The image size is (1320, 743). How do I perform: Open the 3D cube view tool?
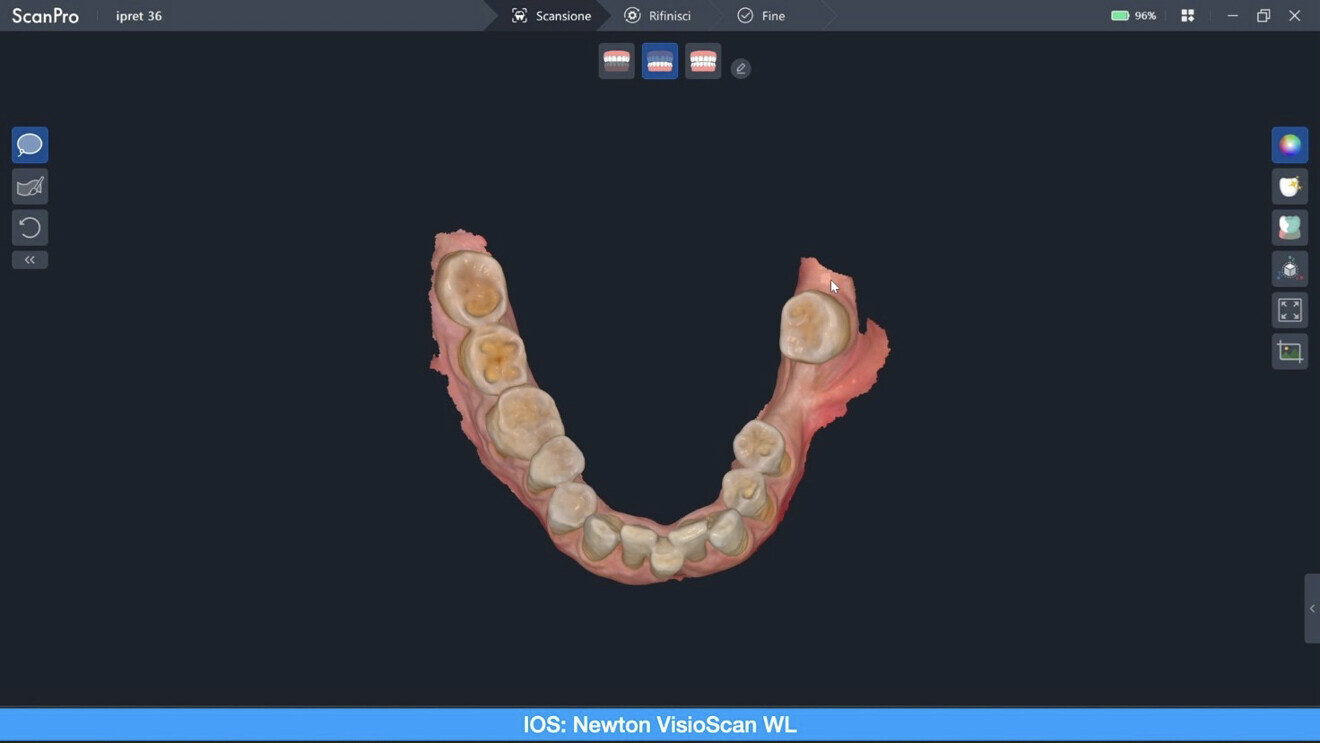click(x=1290, y=268)
